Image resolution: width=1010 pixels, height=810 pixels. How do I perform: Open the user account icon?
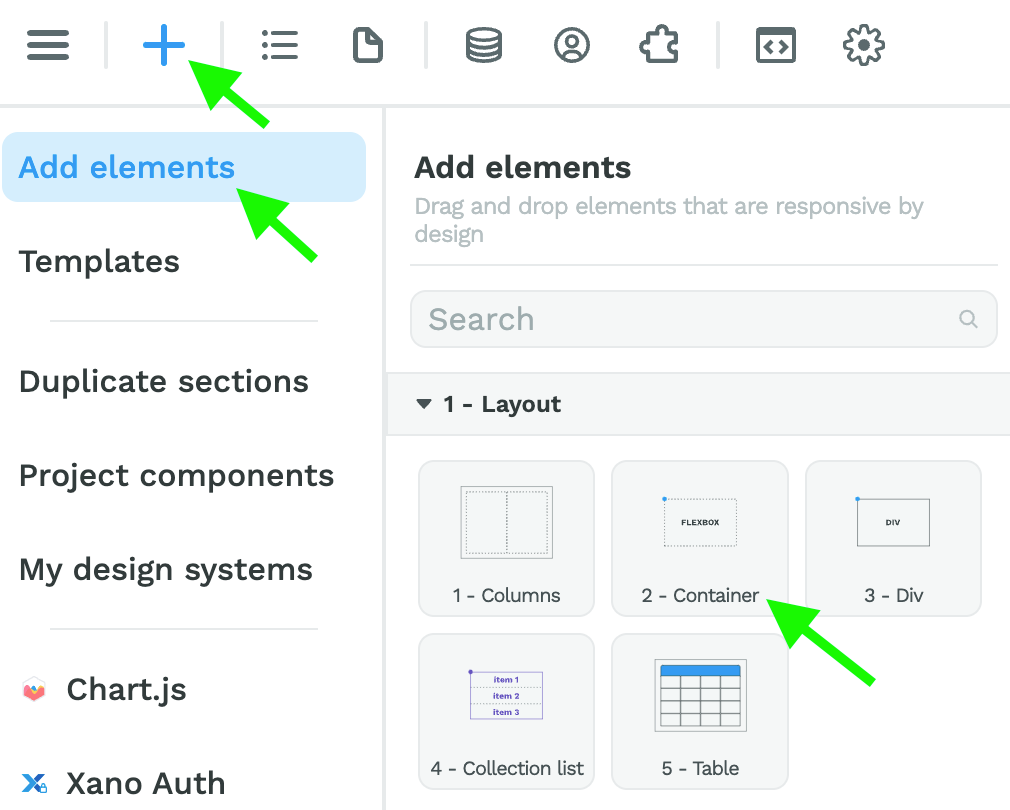[x=571, y=45]
